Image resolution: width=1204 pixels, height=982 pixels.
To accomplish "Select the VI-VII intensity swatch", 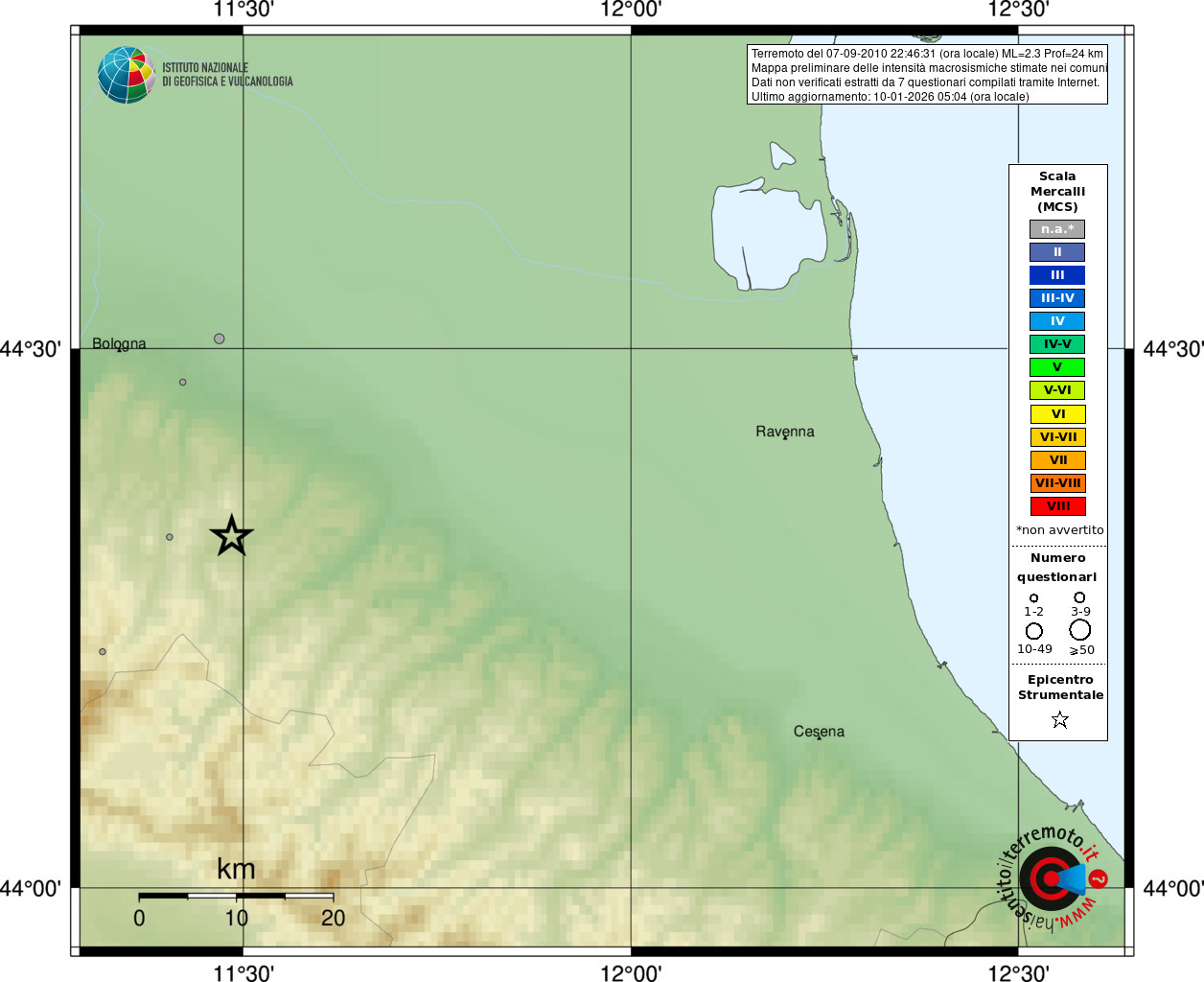I will pos(1057,437).
